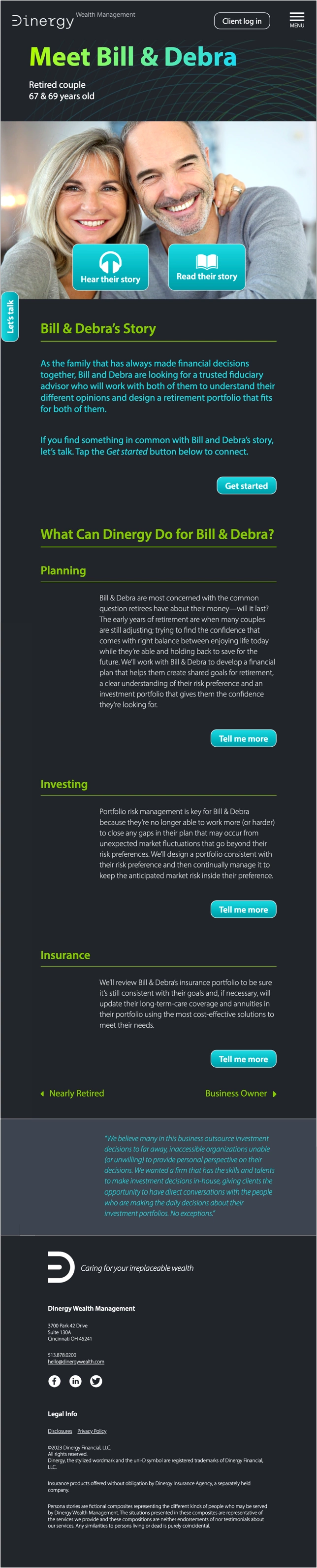Open the Privacy Policy

pyautogui.click(x=91, y=1431)
